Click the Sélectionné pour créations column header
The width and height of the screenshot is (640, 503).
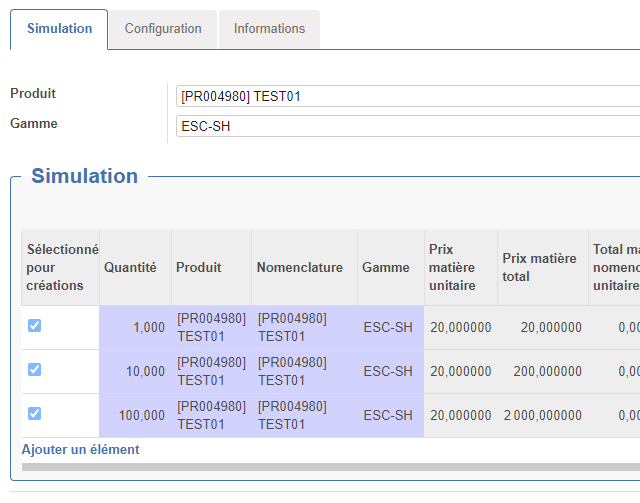[62, 267]
